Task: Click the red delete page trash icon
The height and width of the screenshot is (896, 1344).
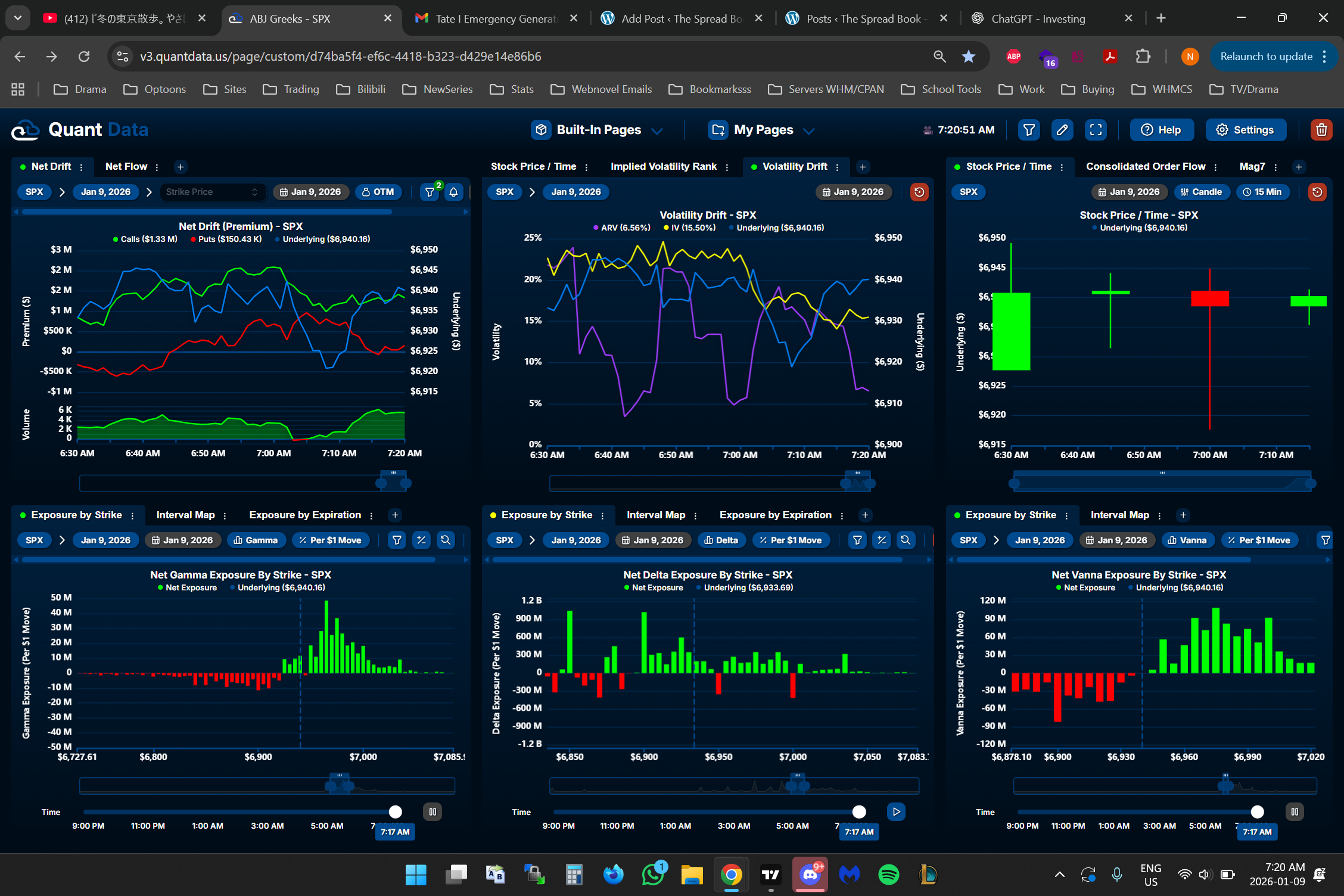Action: click(x=1321, y=130)
